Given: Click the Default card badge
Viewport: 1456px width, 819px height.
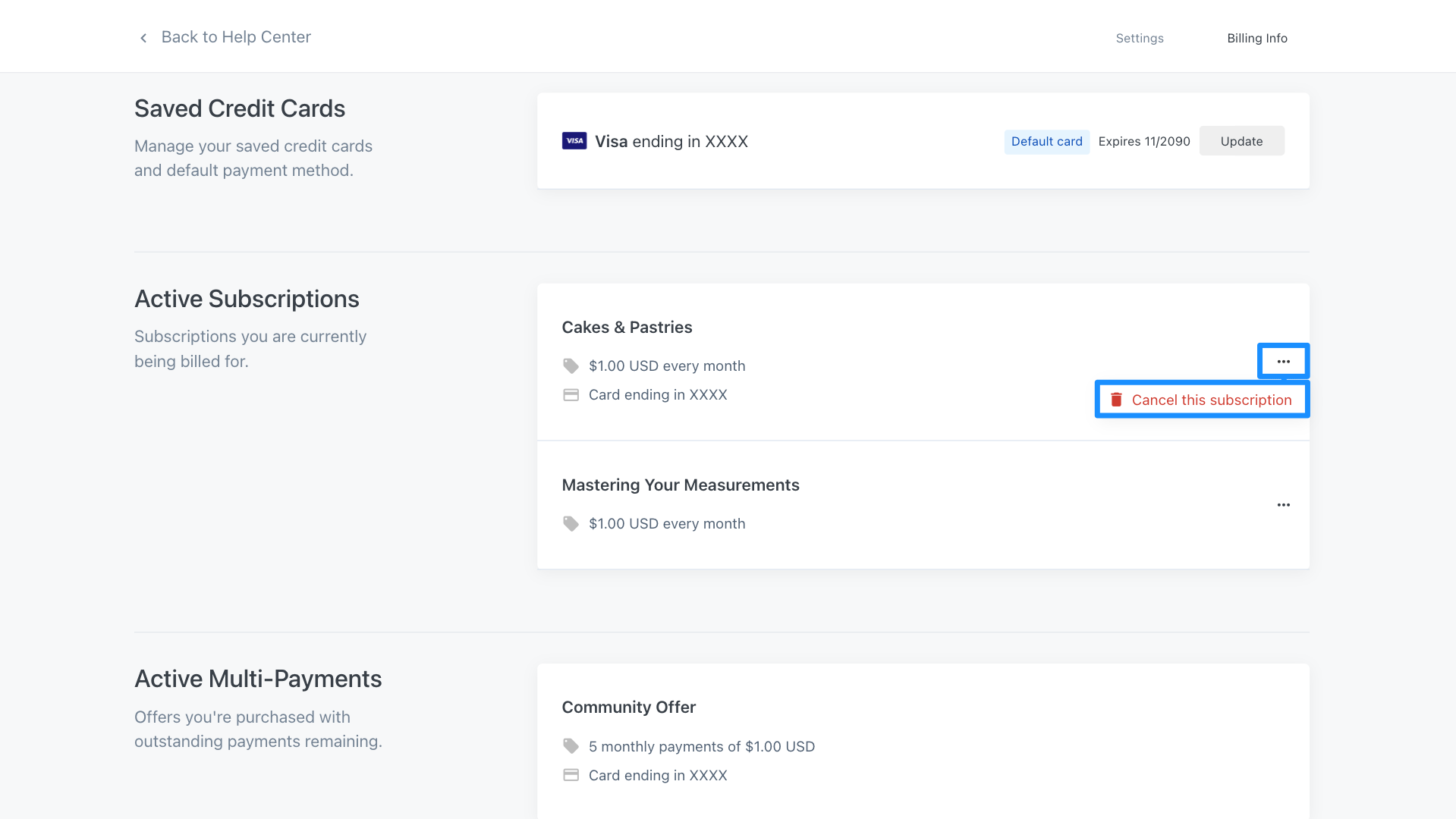Looking at the screenshot, I should click(x=1046, y=142).
